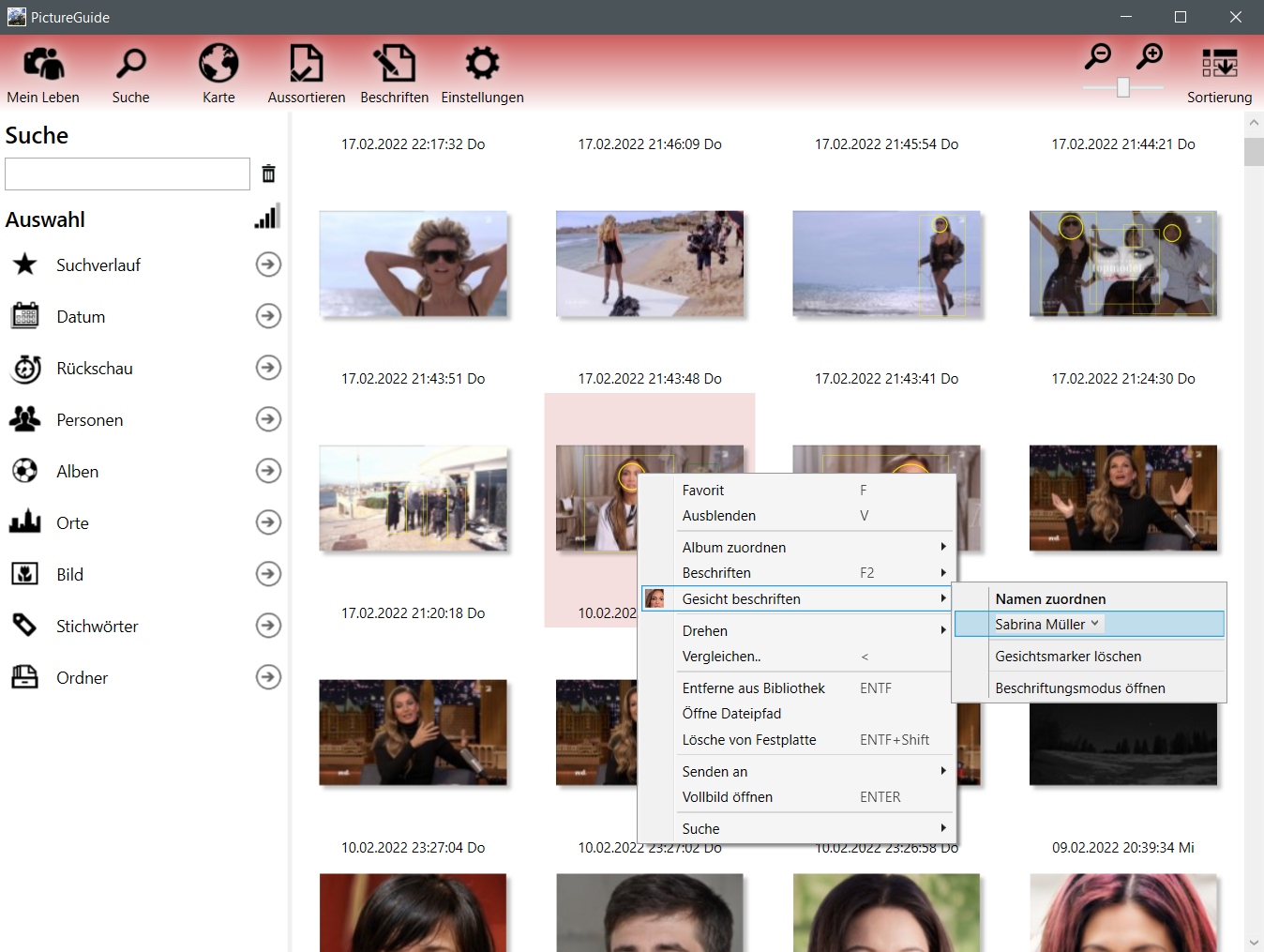Click the Suchverlauf star icon

25,264
